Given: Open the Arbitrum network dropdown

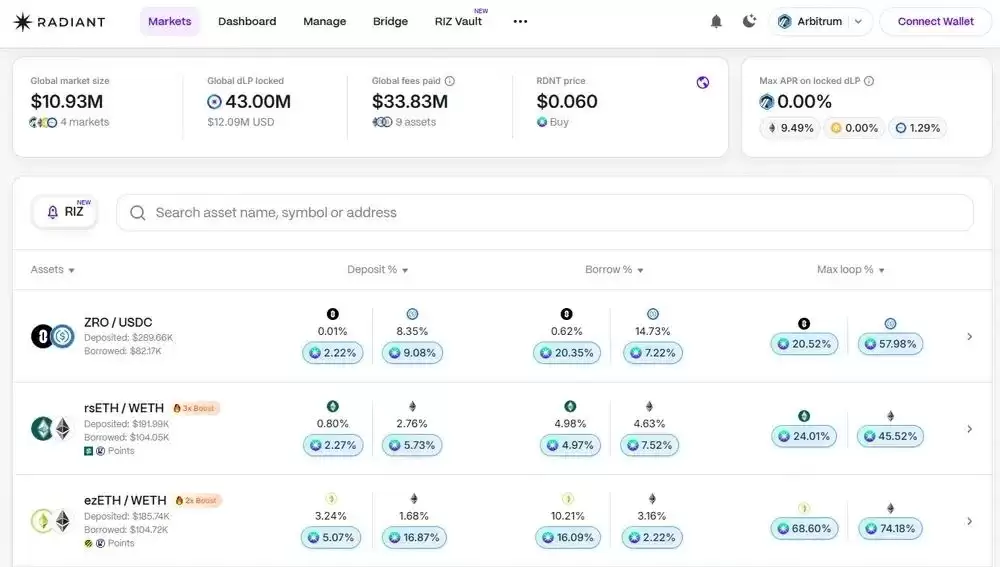Looking at the screenshot, I should pyautogui.click(x=820, y=22).
